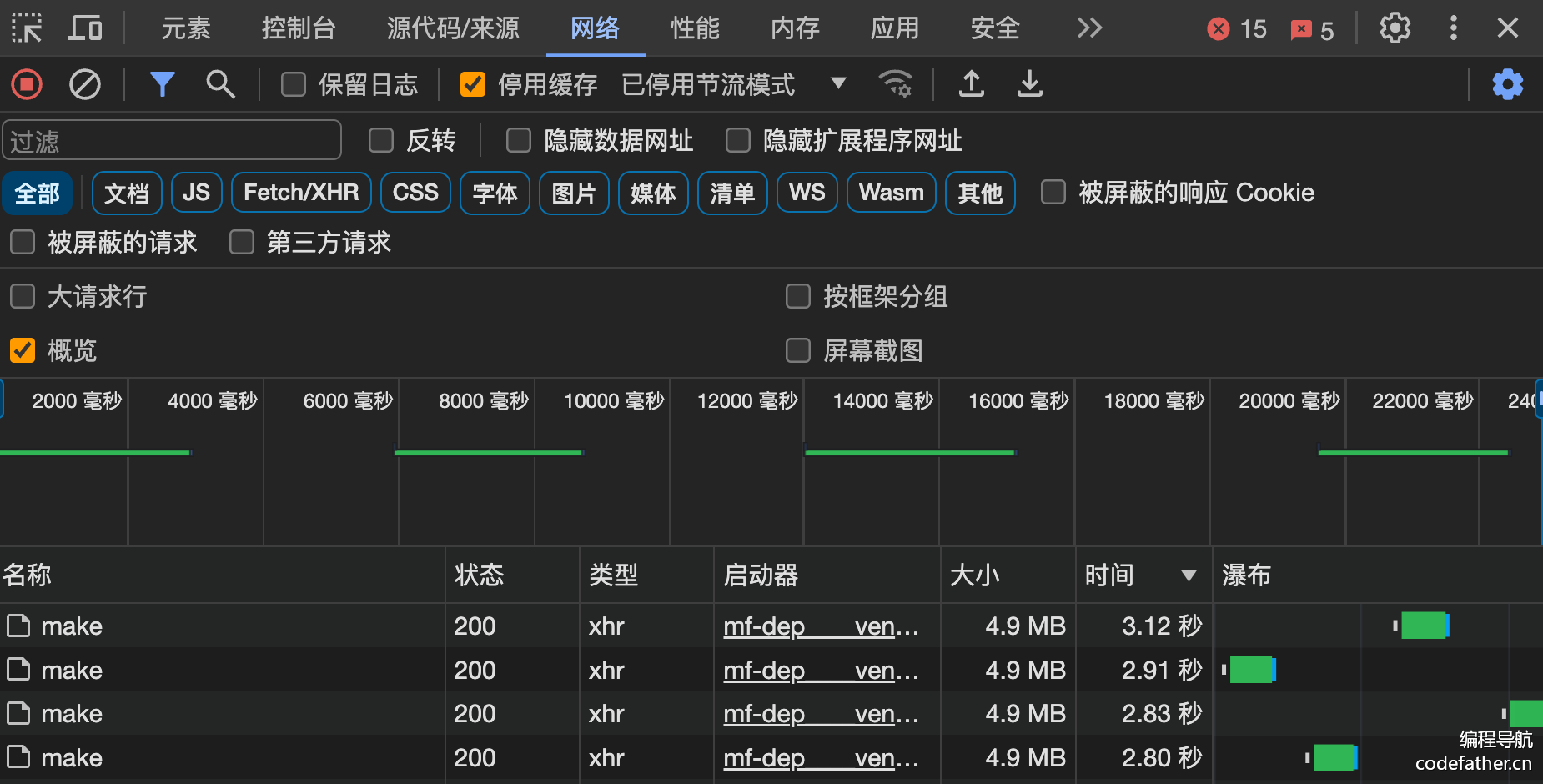Toggle the filter funnel icon
Screen dimensions: 1543x784
[x=162, y=84]
